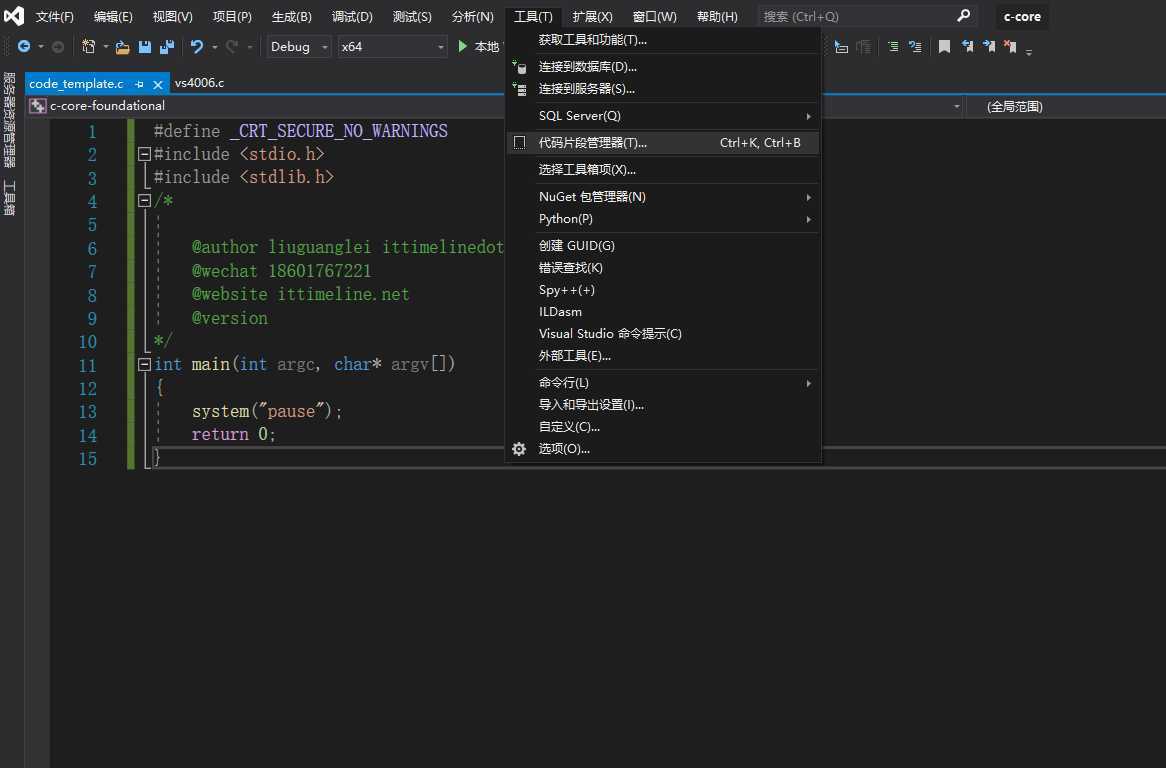Viewport: 1166px width, 768px height.
Task: Open Visual Studio 命令提示(C)
Action: click(x=663, y=334)
